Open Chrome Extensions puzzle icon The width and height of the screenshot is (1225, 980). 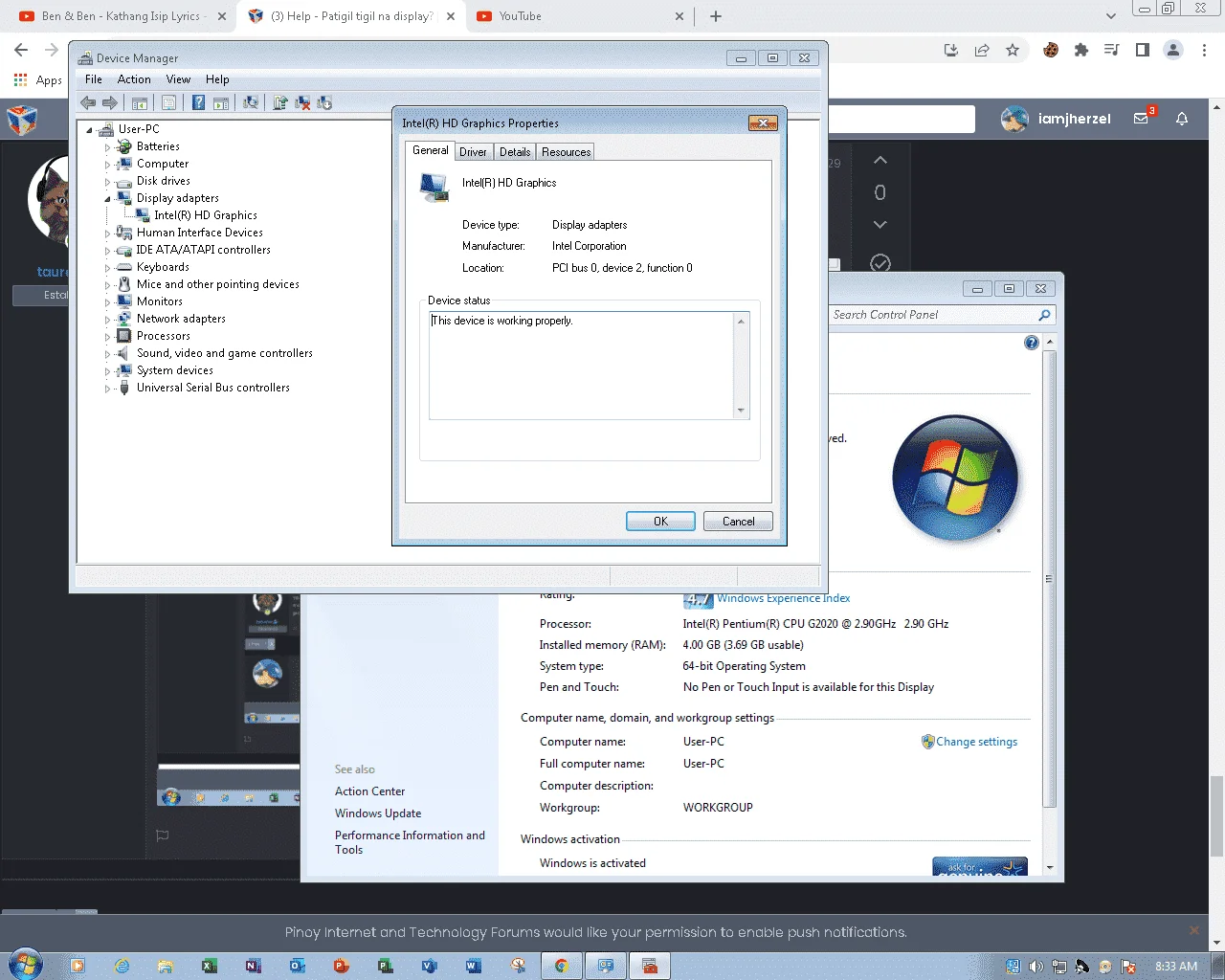[1081, 50]
